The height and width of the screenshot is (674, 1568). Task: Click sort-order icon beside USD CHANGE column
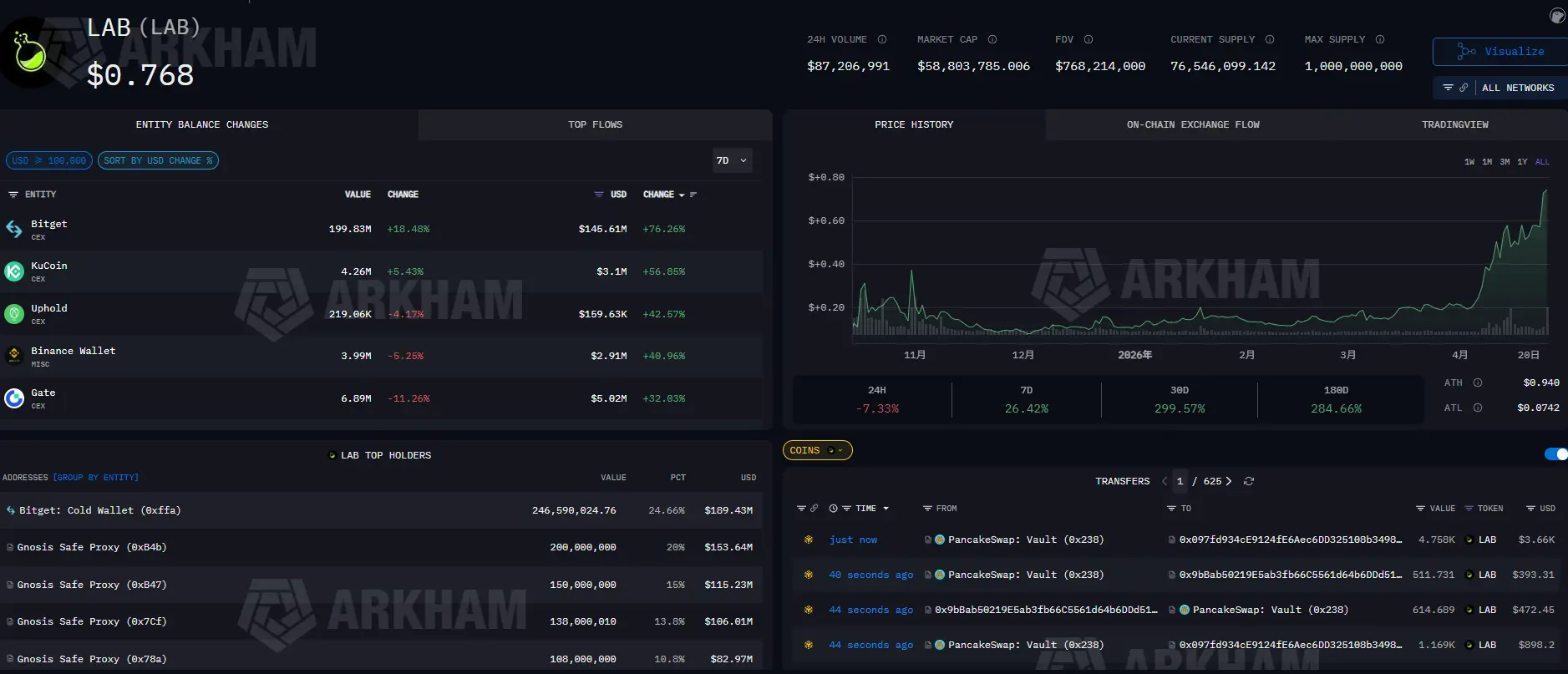[693, 195]
